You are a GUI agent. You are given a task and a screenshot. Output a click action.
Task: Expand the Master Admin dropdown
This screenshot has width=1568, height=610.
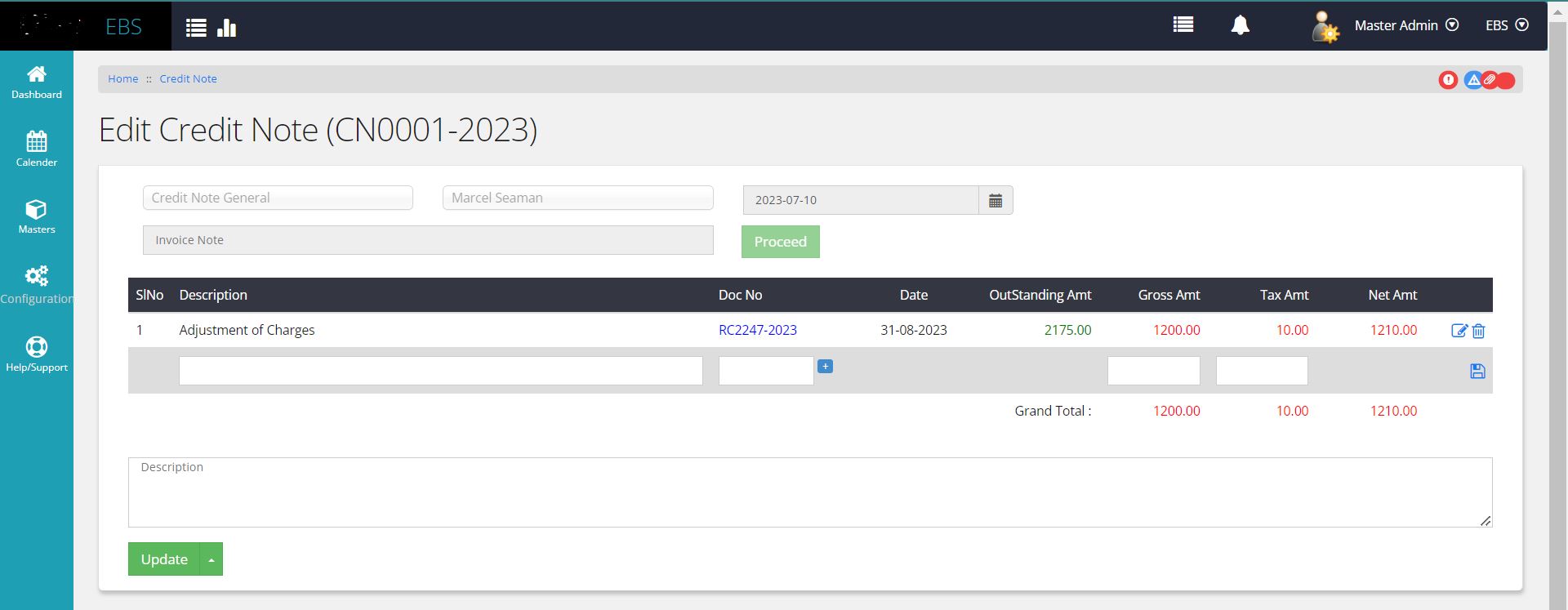click(x=1406, y=25)
